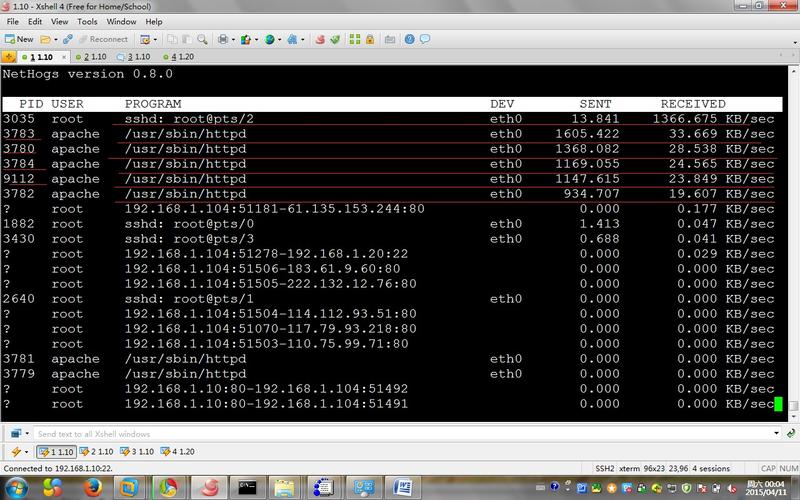
Task: Click the Print icon in toolbar
Action: click(x=223, y=39)
